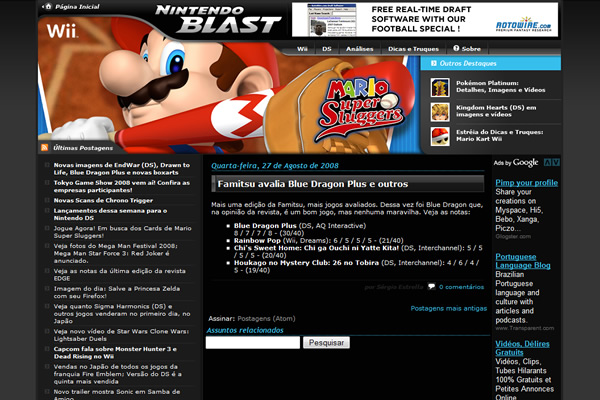
Task: Click into the Assuntos relacionados search field
Action: pos(253,343)
